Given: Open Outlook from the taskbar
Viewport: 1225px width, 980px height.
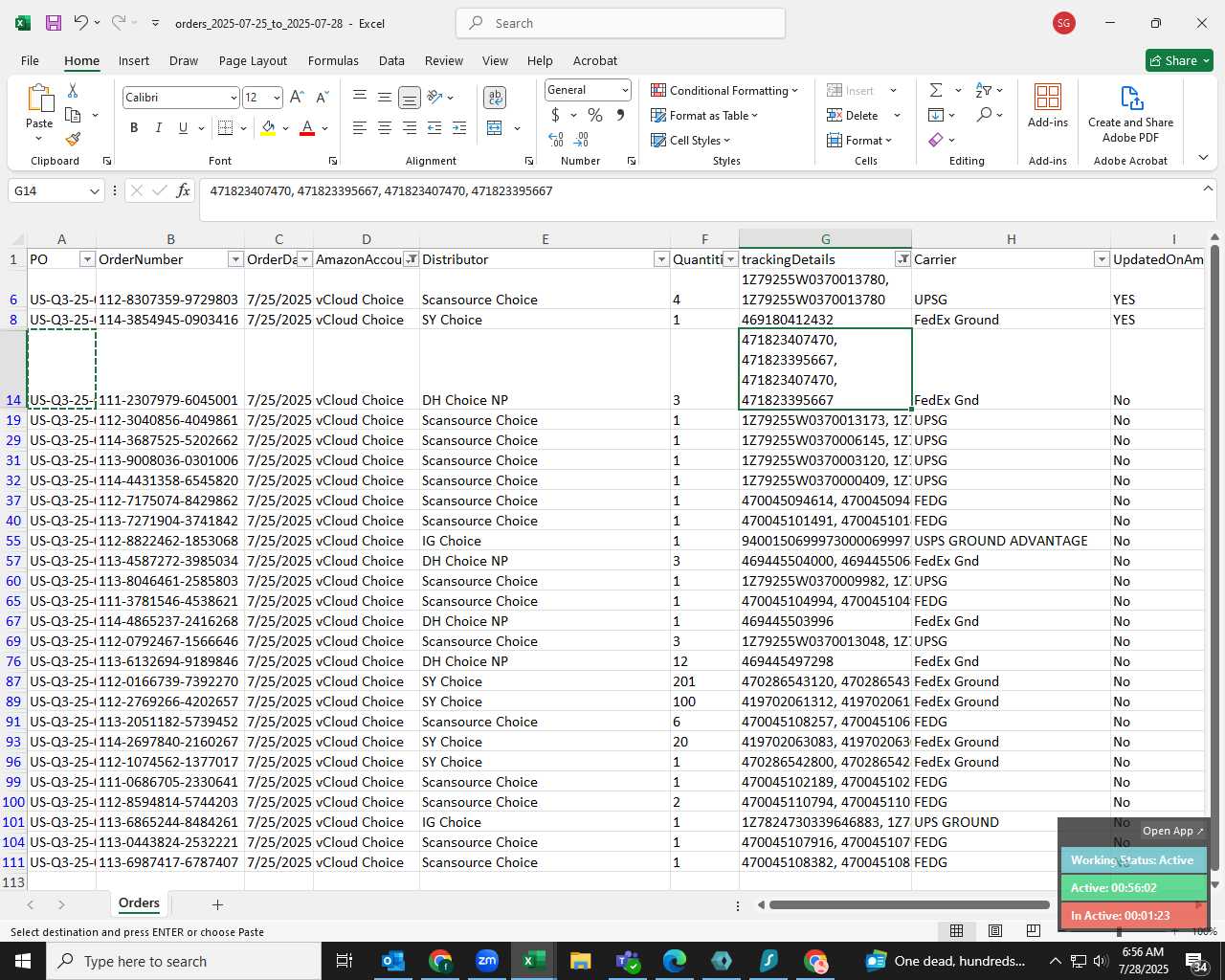Looking at the screenshot, I should click(393, 961).
